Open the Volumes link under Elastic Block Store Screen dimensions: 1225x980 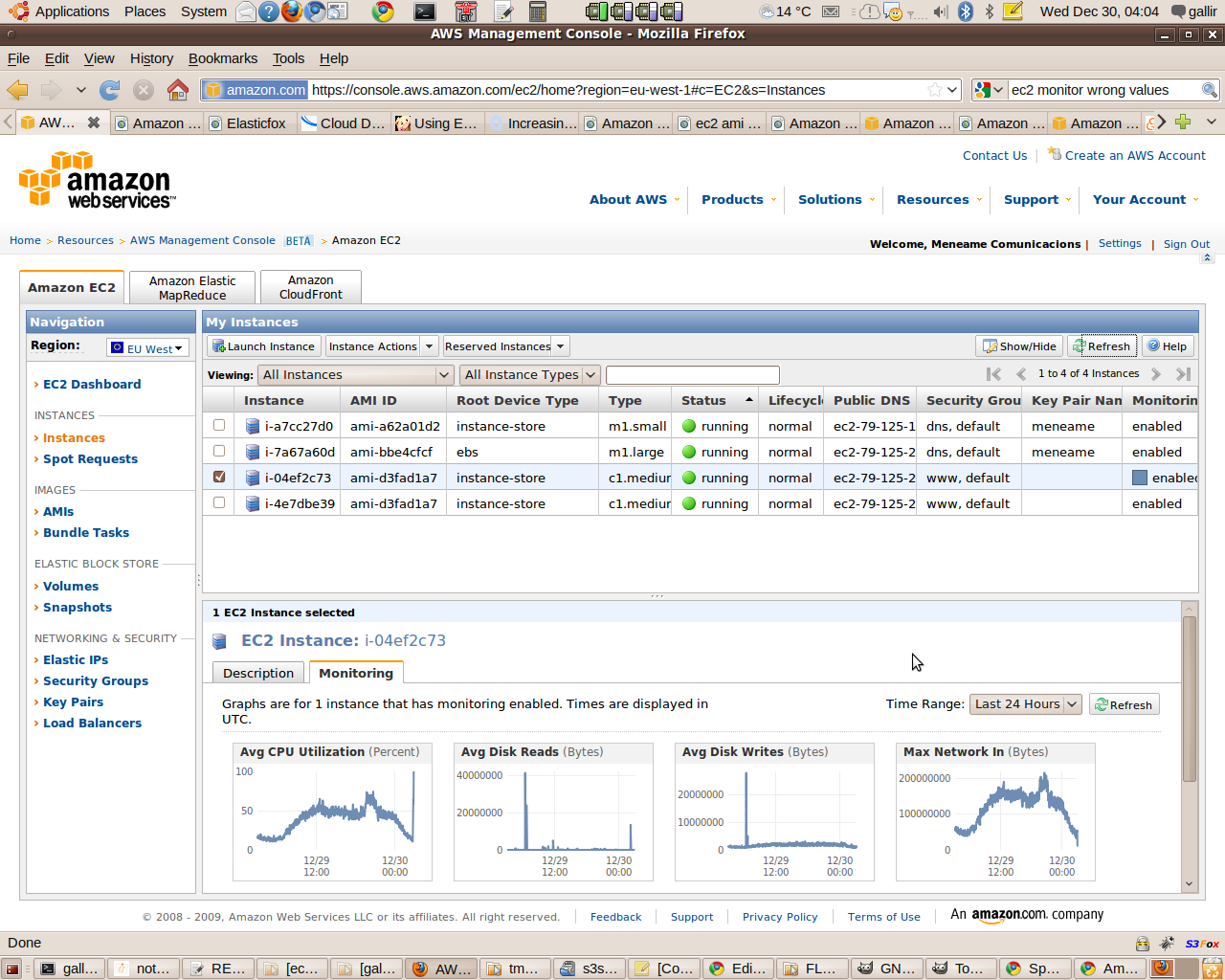pos(71,587)
